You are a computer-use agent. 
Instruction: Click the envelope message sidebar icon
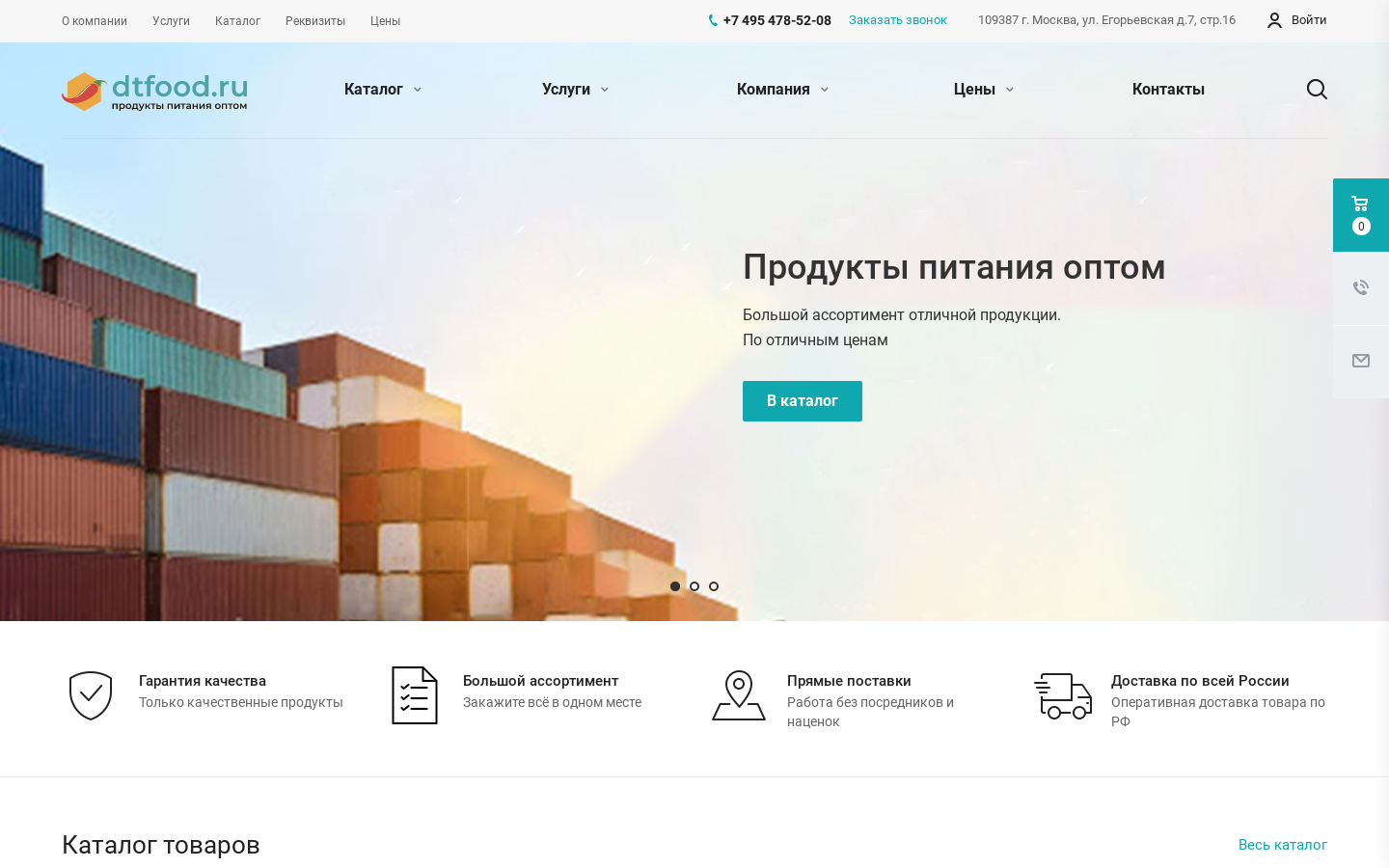click(x=1361, y=361)
